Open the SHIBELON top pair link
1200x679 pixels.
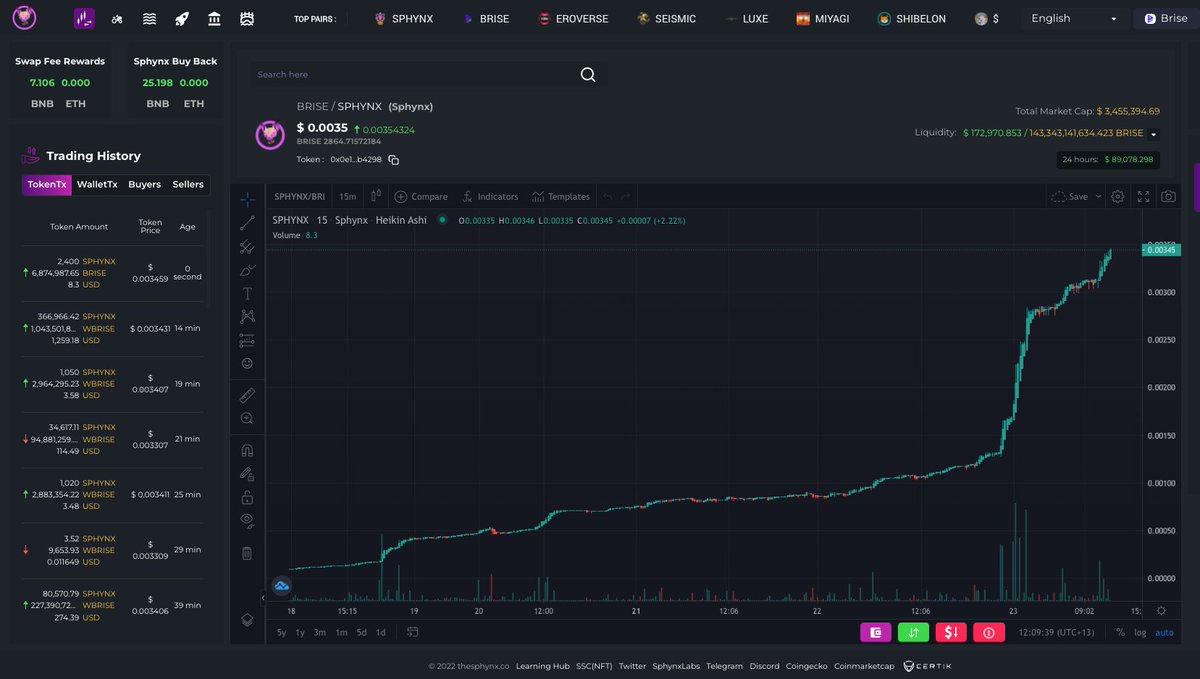coord(911,19)
